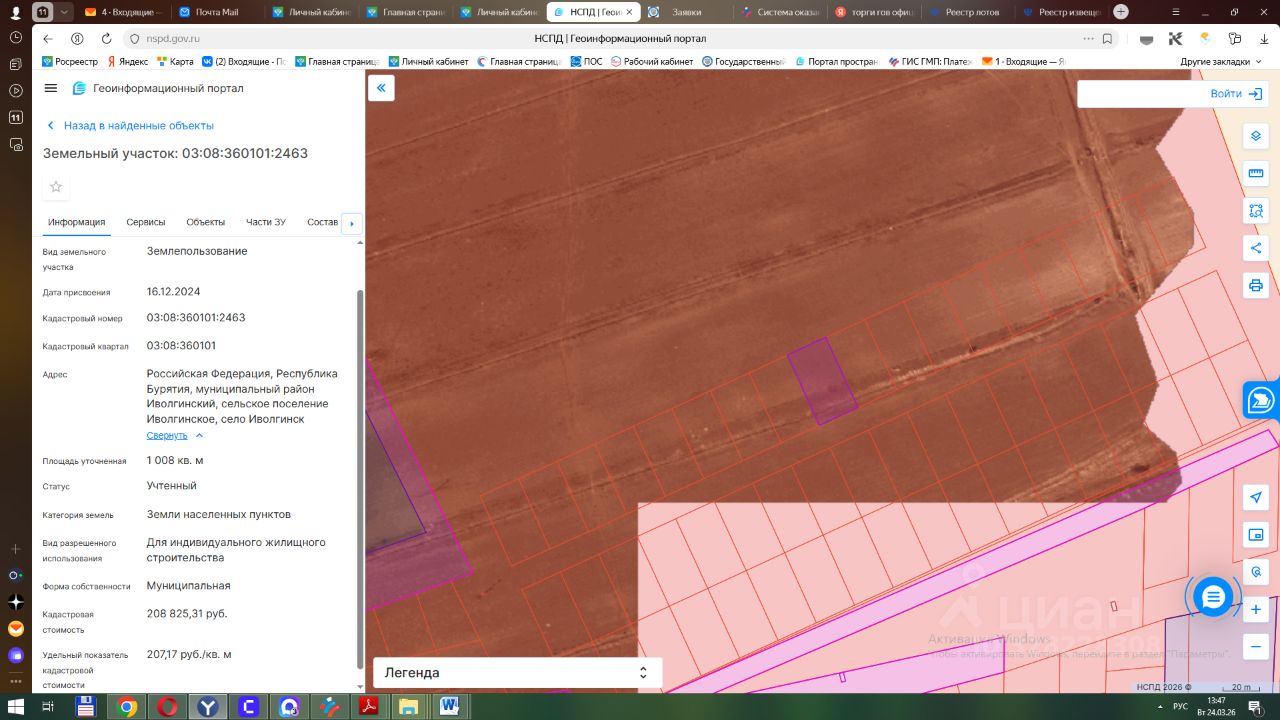Click the info panel vertical scrollbar
This screenshot has height=720, width=1280.
pos(360,480)
